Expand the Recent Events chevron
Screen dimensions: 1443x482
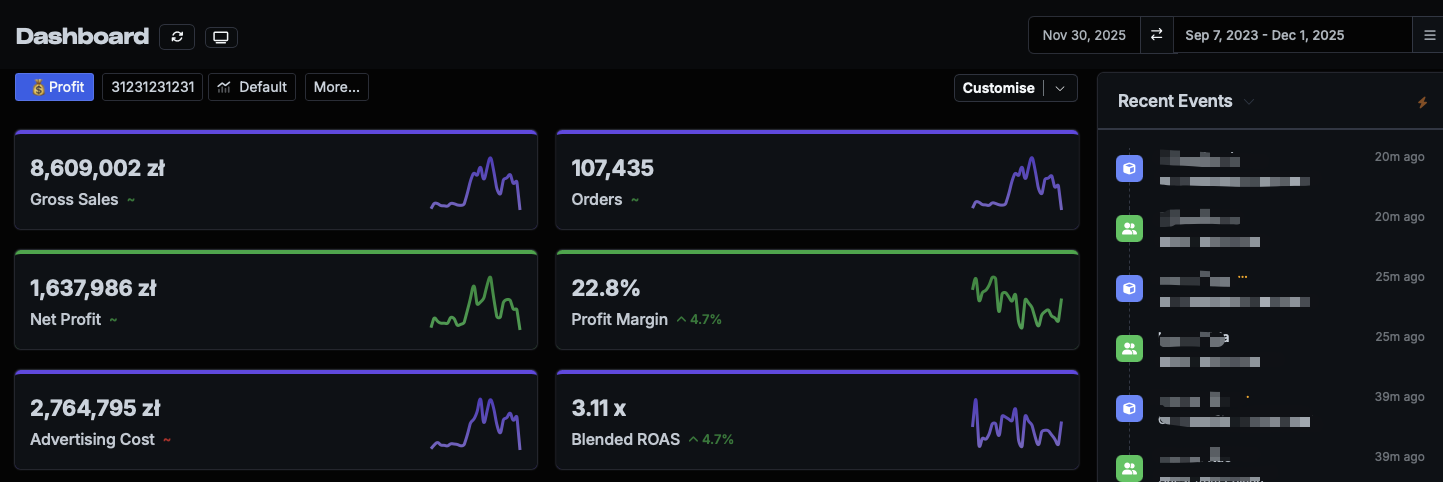(1248, 102)
